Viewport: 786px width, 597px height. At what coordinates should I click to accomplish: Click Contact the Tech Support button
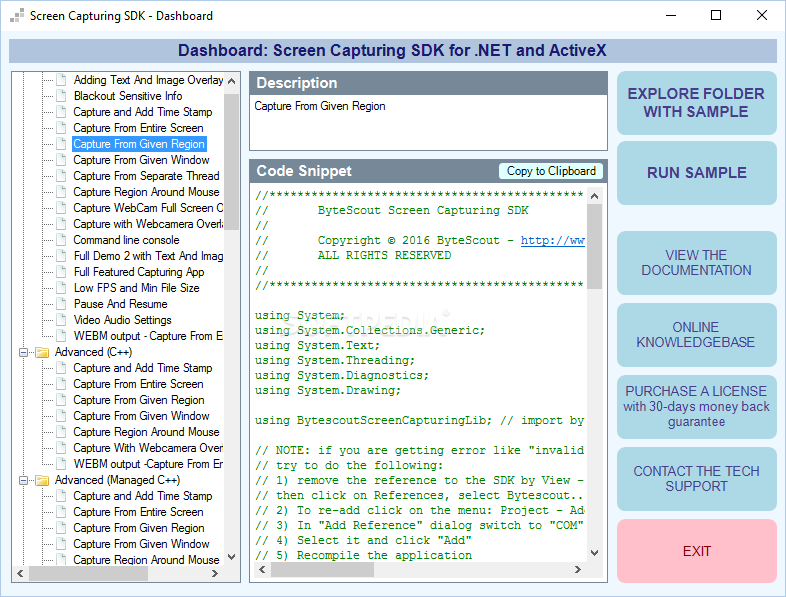click(697, 479)
